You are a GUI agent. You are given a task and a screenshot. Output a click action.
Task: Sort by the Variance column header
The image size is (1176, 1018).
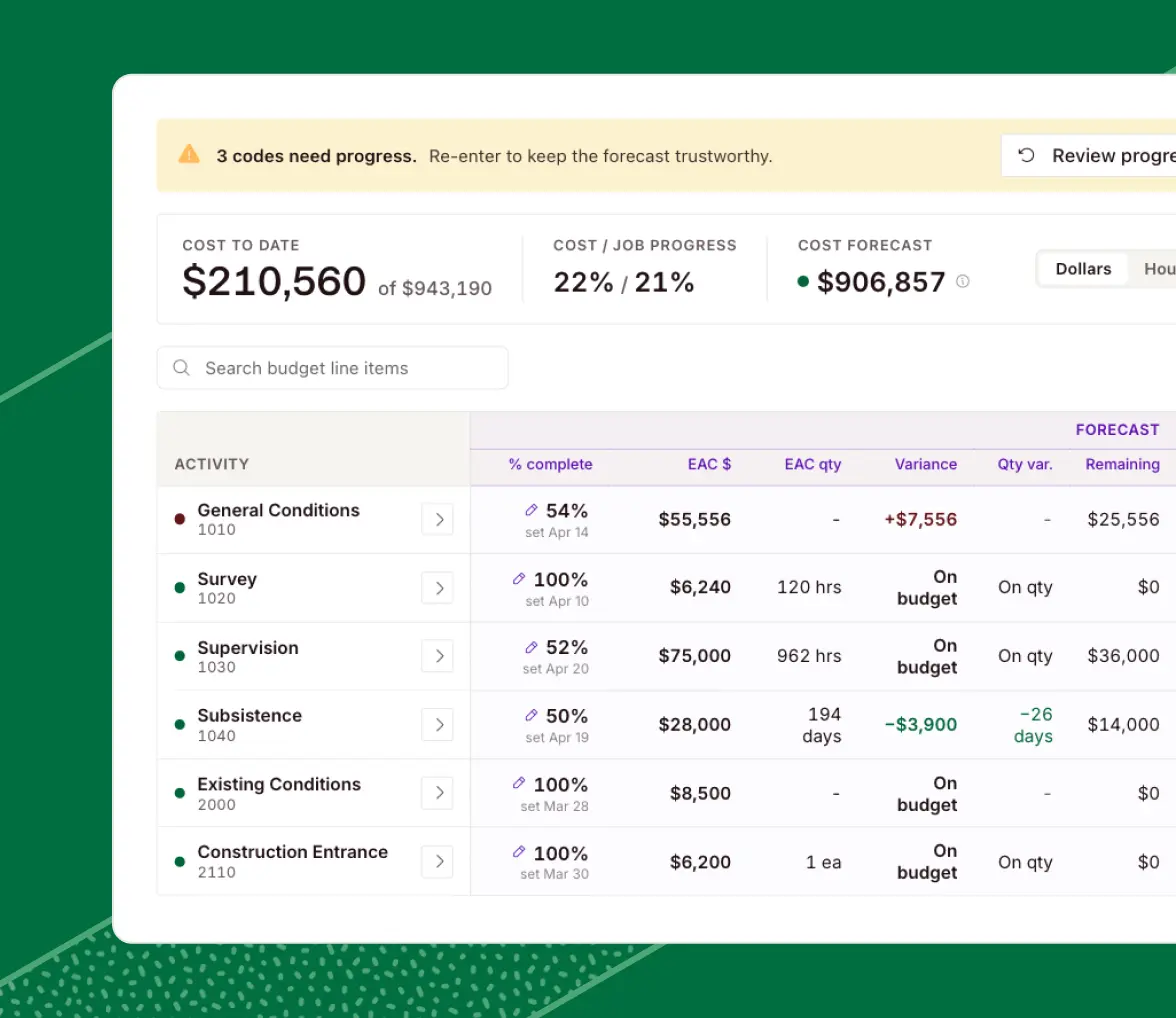click(926, 464)
